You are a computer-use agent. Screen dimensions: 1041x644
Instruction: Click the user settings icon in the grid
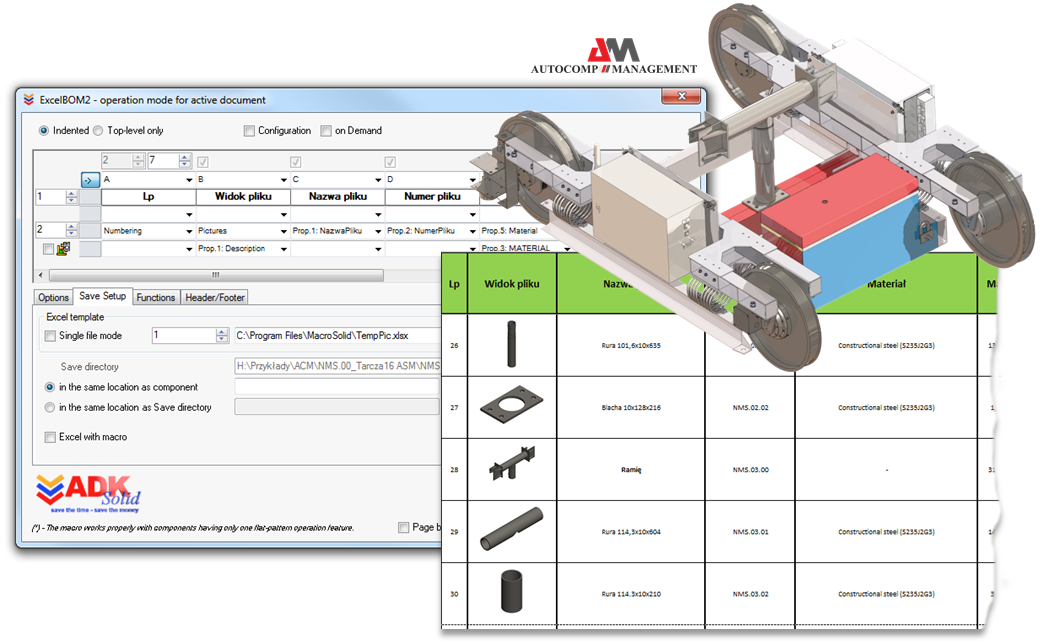coord(64,249)
